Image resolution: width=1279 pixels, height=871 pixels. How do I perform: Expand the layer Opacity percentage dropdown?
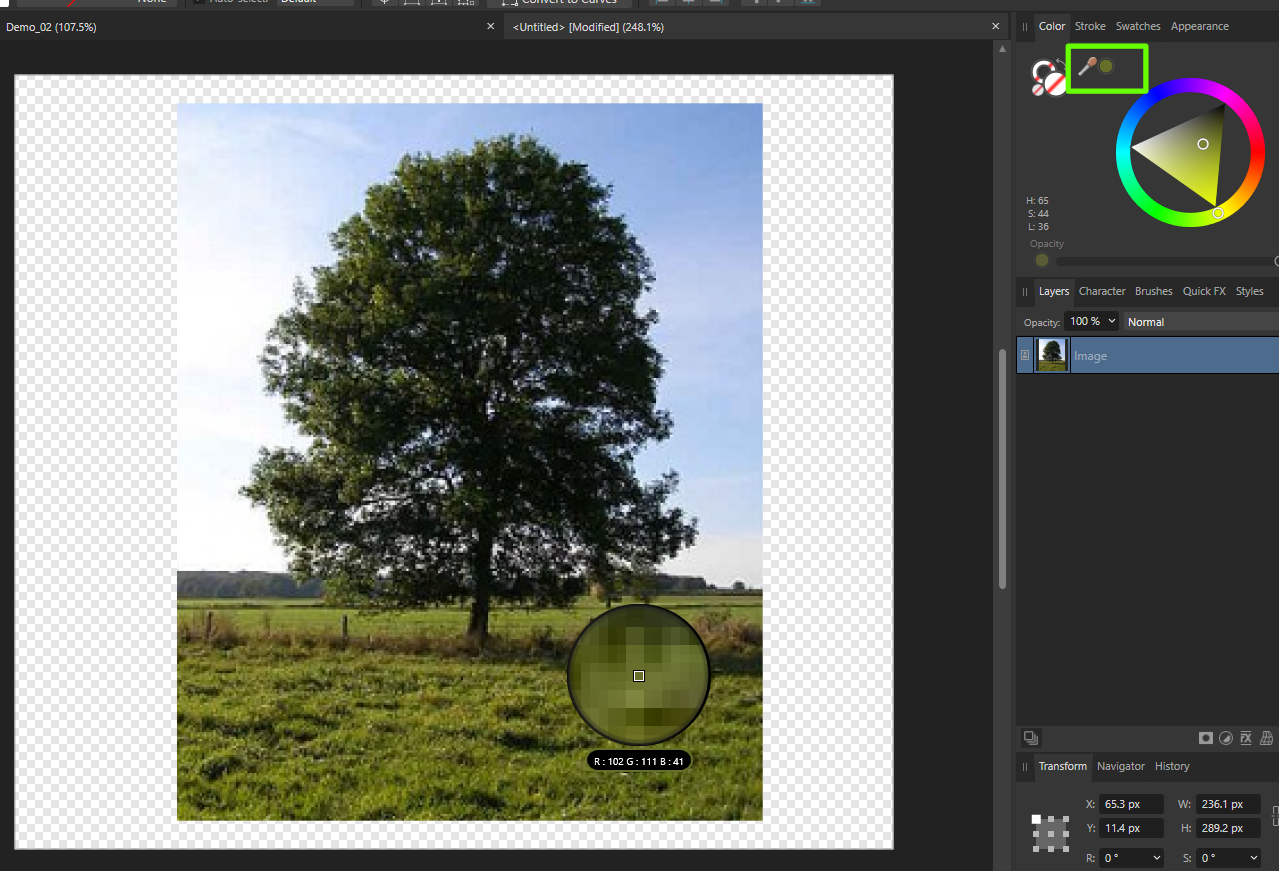coord(1110,321)
